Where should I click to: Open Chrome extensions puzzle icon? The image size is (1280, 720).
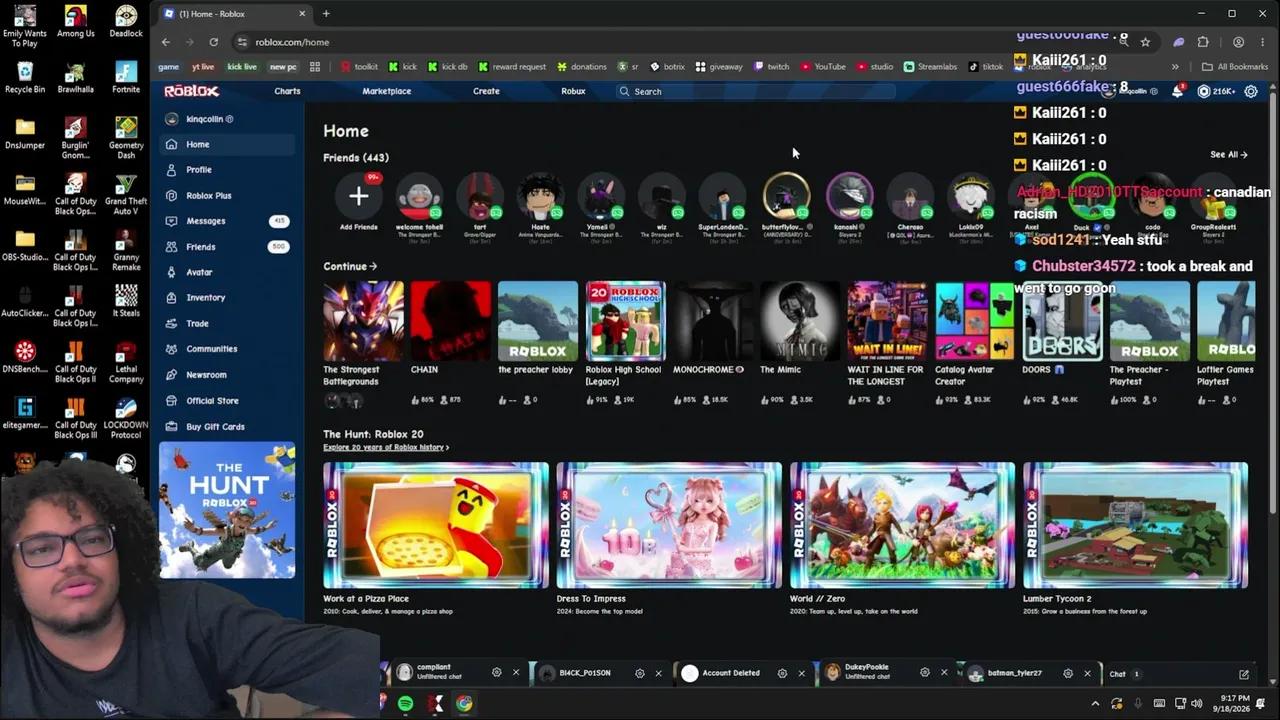pos(1203,42)
